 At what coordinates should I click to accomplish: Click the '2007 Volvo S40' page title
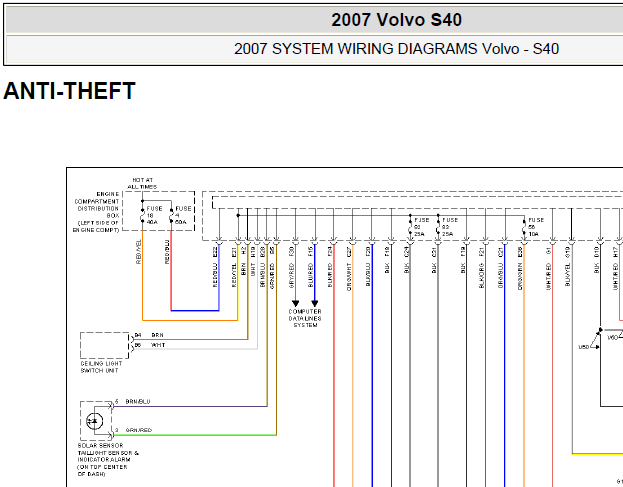click(396, 20)
